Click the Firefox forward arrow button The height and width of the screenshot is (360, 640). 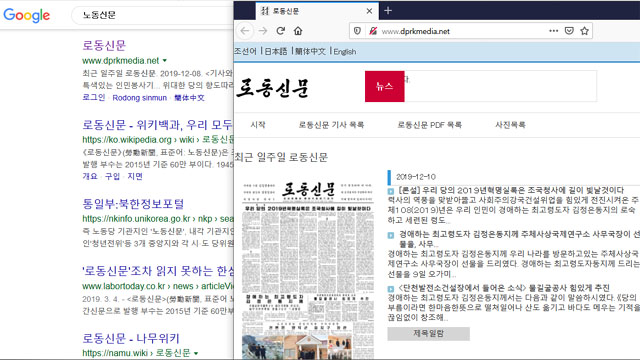(263, 31)
